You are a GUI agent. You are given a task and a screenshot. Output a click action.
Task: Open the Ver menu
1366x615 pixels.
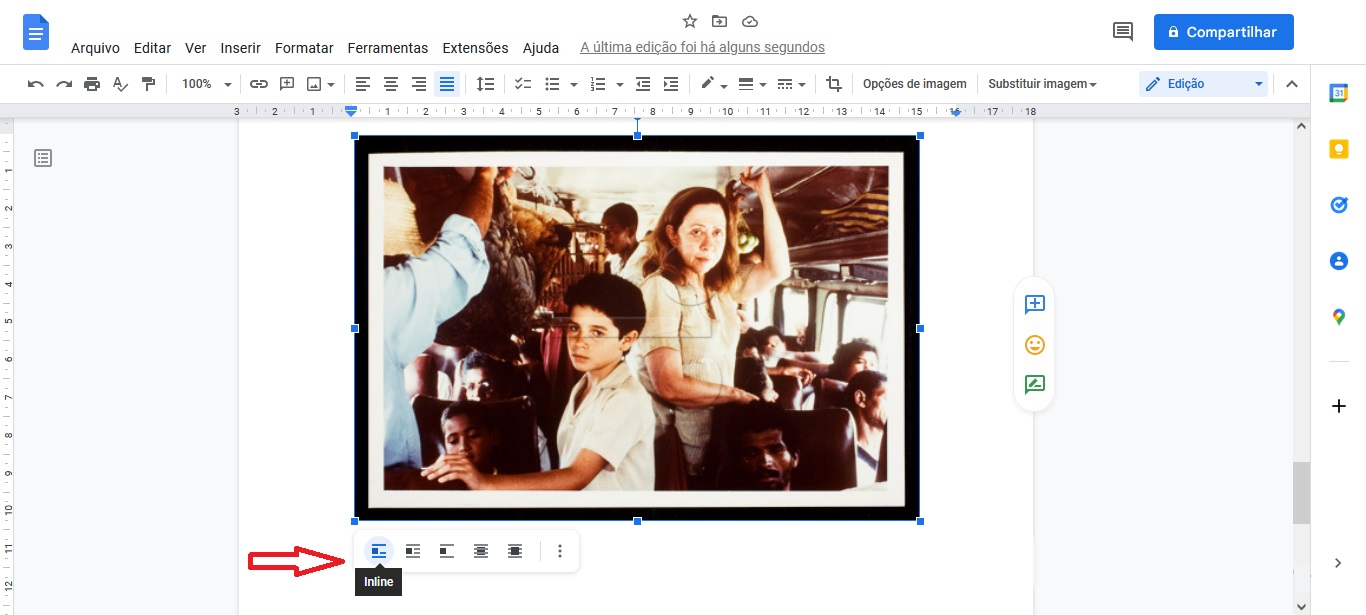(x=195, y=48)
